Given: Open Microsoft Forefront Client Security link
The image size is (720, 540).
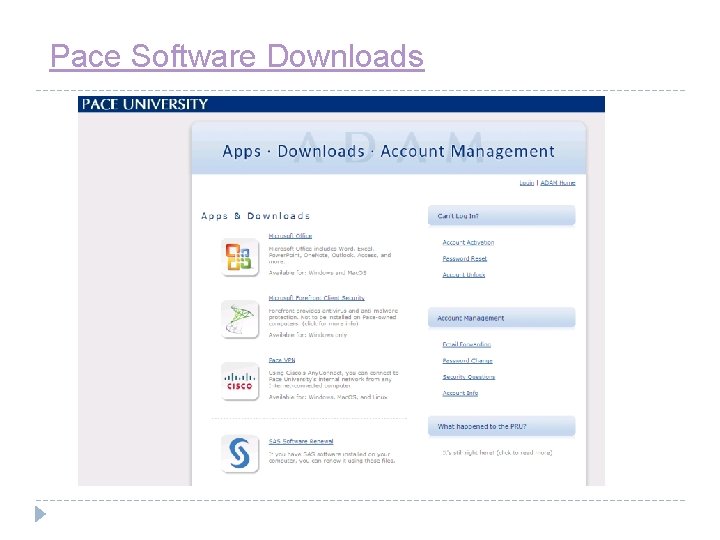Looking at the screenshot, I should point(316,298).
